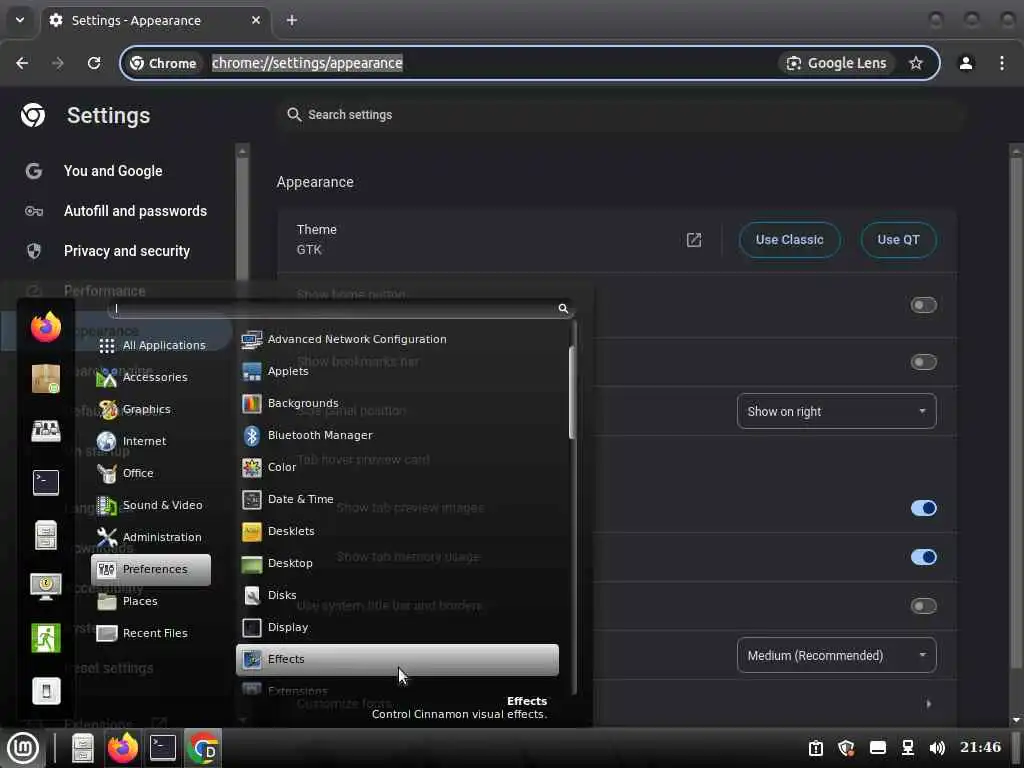Open the network connection tray icon

point(908,748)
